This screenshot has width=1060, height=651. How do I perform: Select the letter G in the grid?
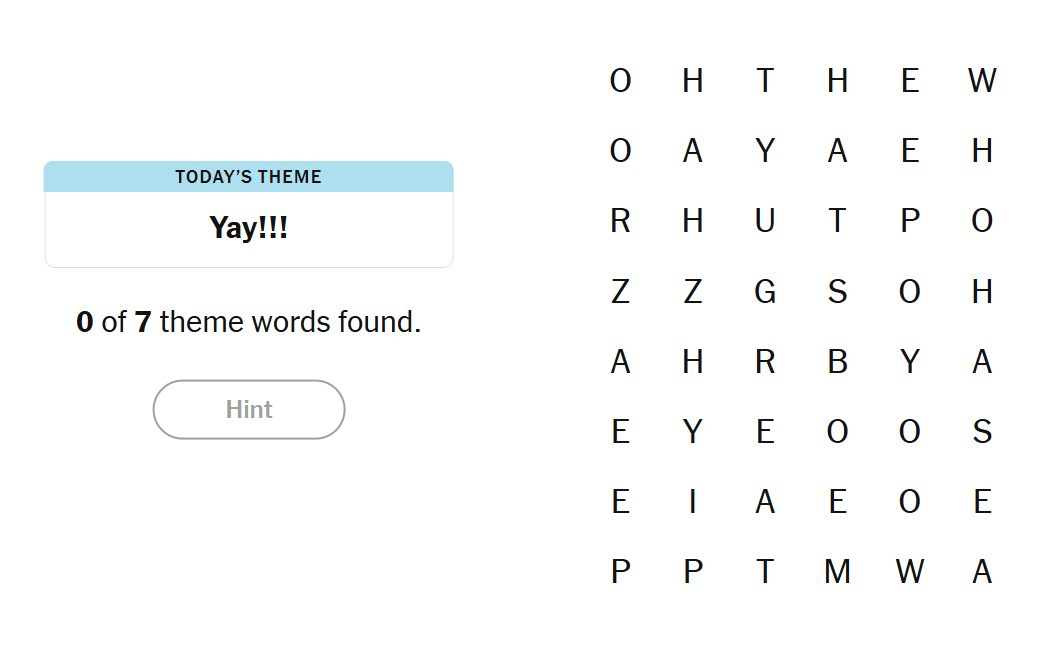coord(765,291)
